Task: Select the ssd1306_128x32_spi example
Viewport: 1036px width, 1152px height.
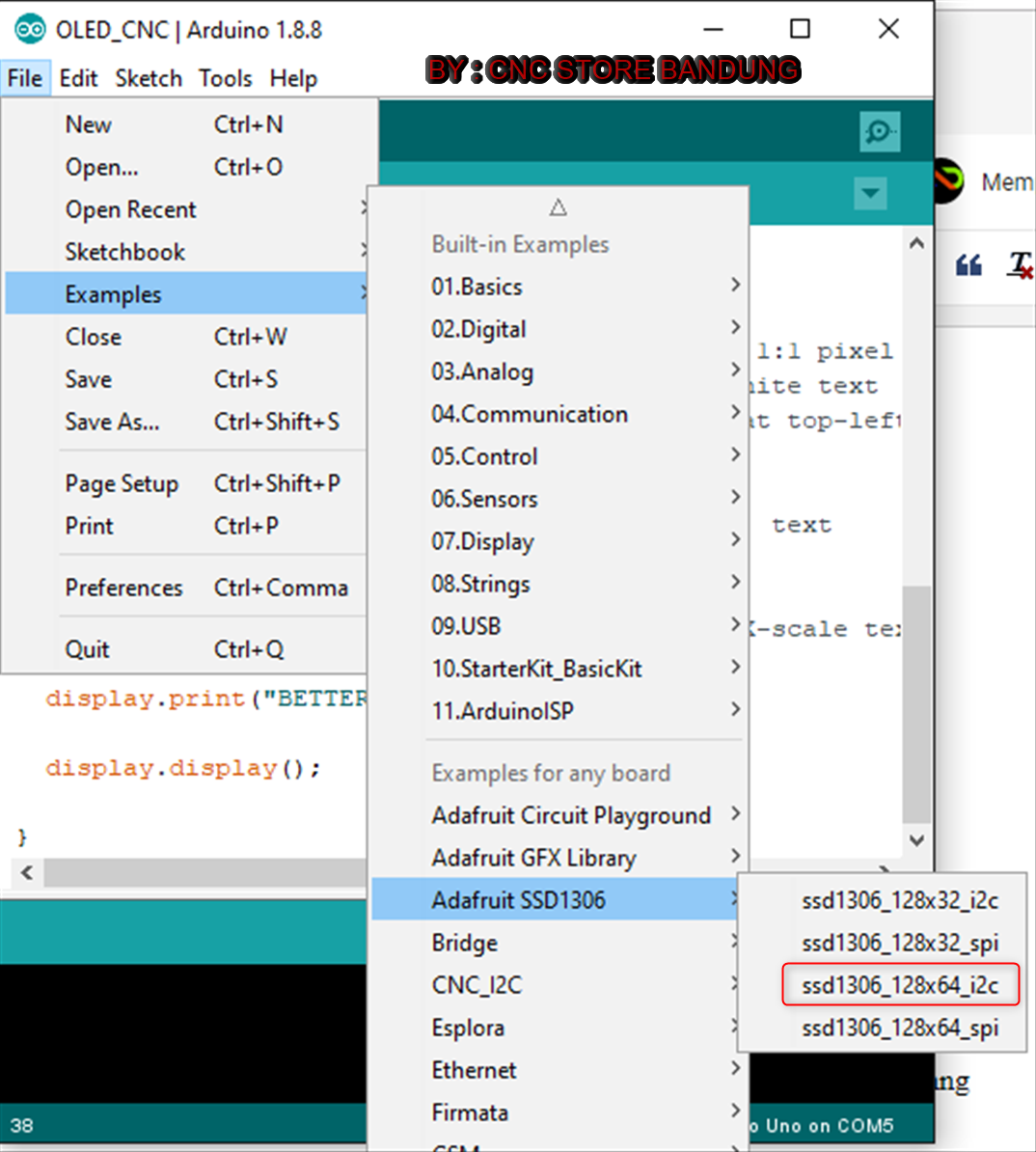Action: (x=899, y=943)
